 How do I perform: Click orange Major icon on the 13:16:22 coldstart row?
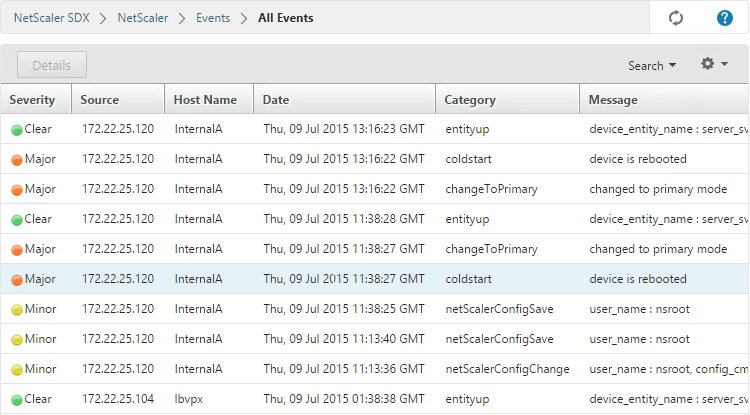(17, 160)
